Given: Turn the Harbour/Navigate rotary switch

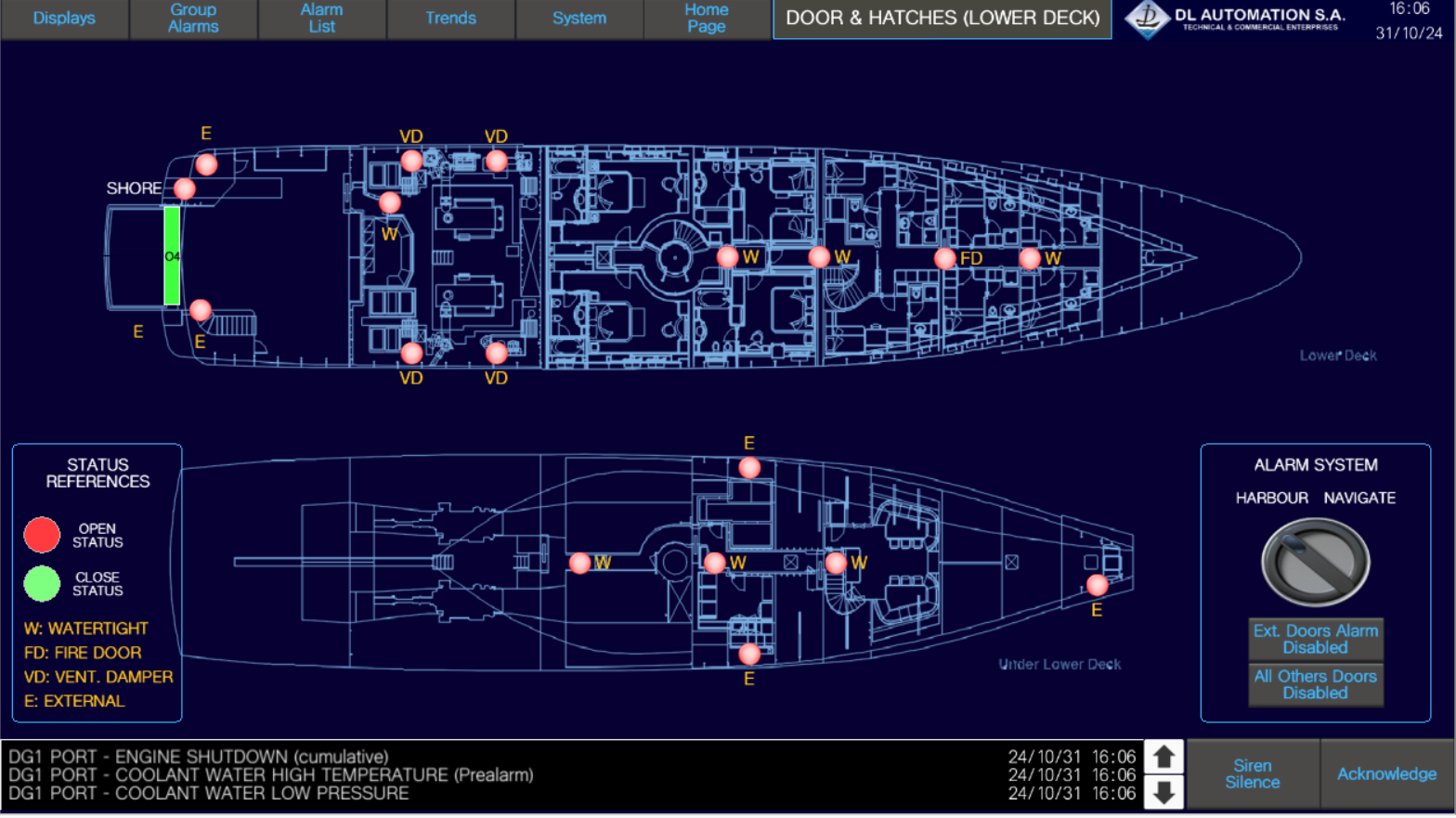Looking at the screenshot, I should [1314, 562].
